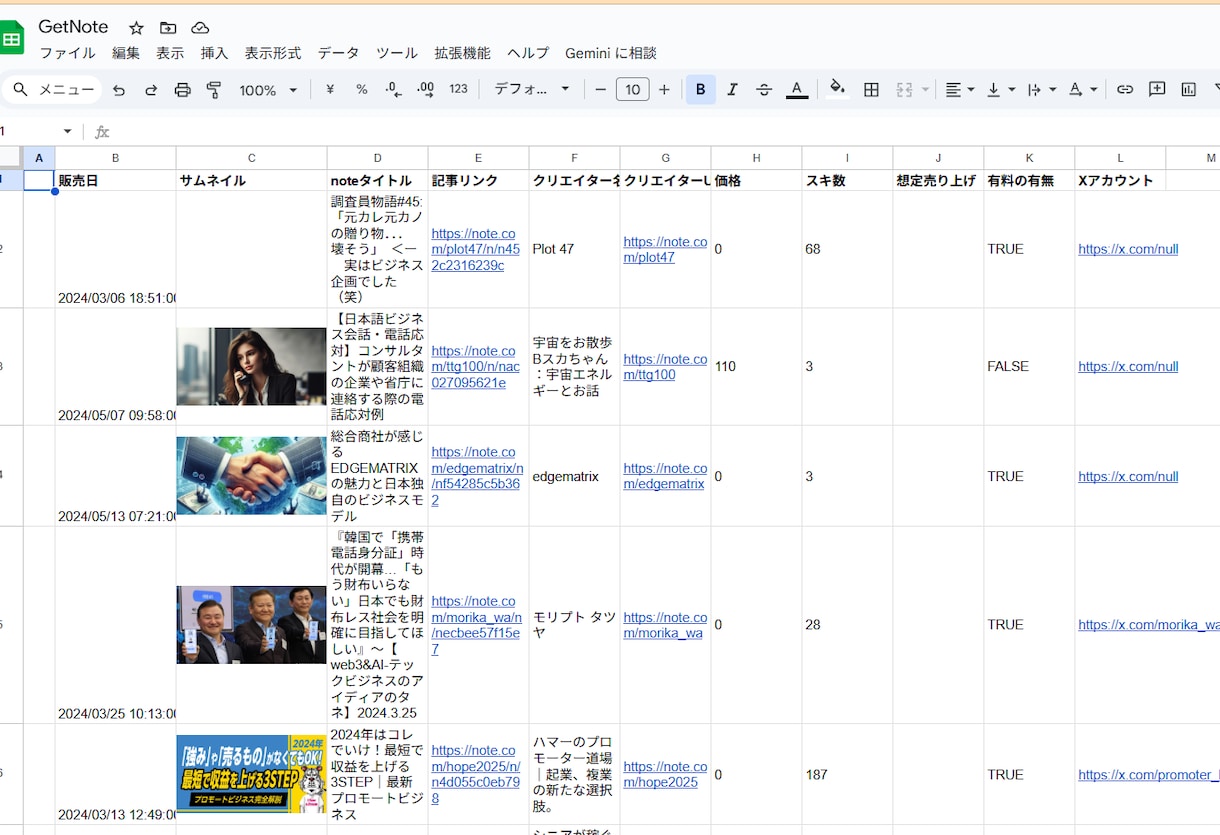1220x835 pixels.
Task: Open the borders grid icon
Action: (872, 90)
